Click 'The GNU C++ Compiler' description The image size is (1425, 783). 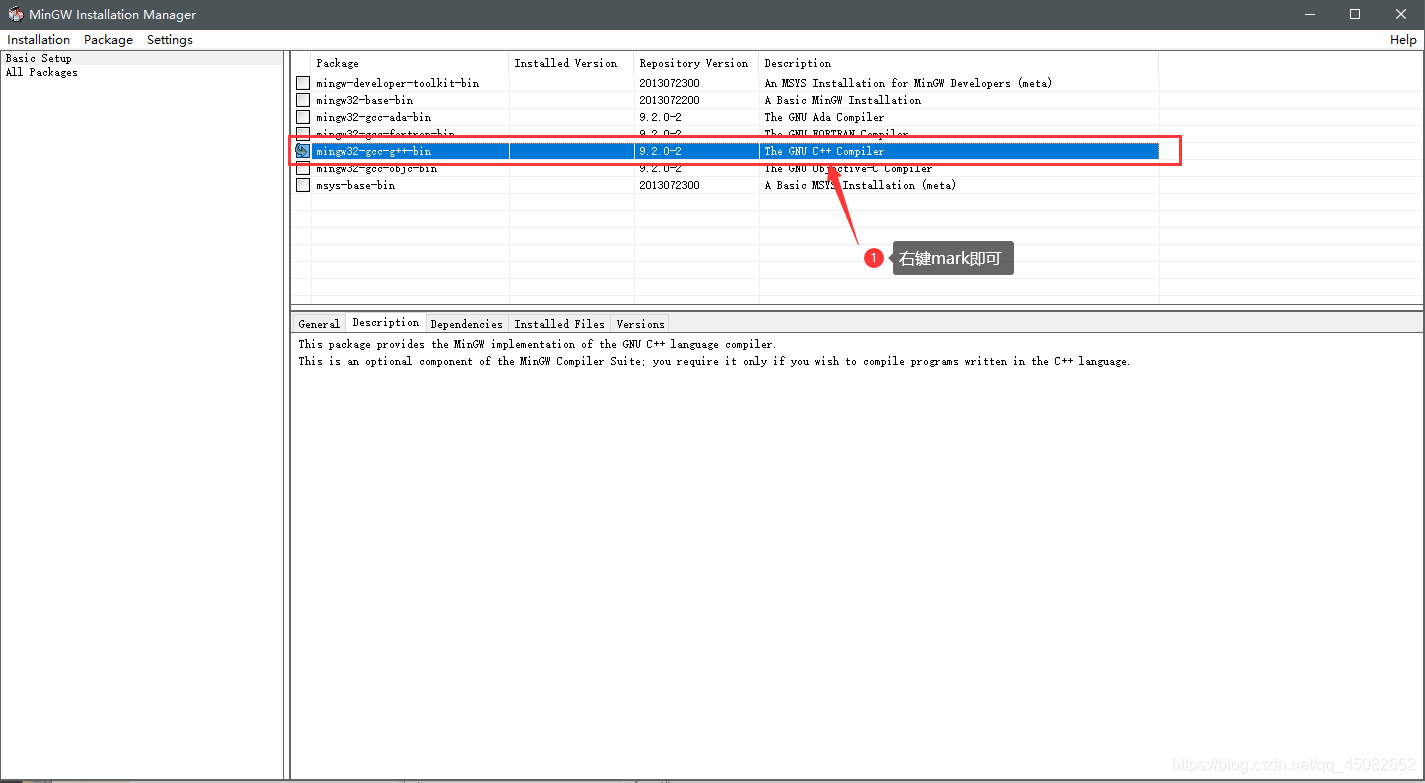coord(825,151)
